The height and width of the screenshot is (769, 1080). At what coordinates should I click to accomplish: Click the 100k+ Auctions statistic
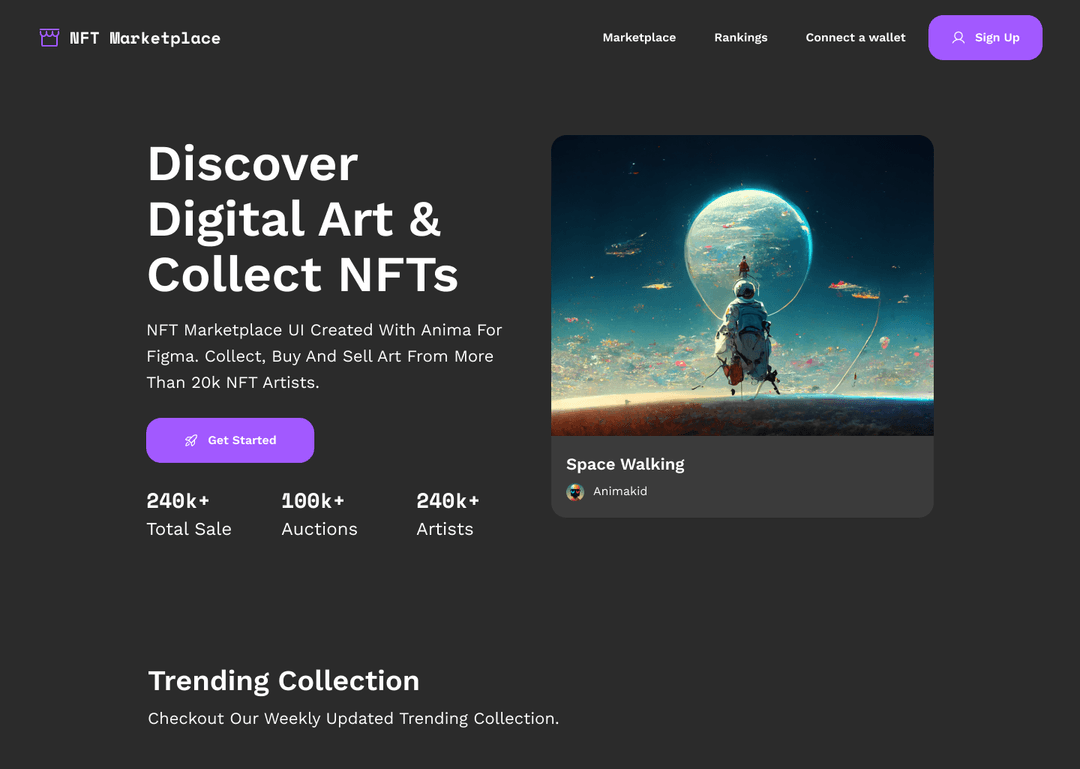tap(319, 514)
